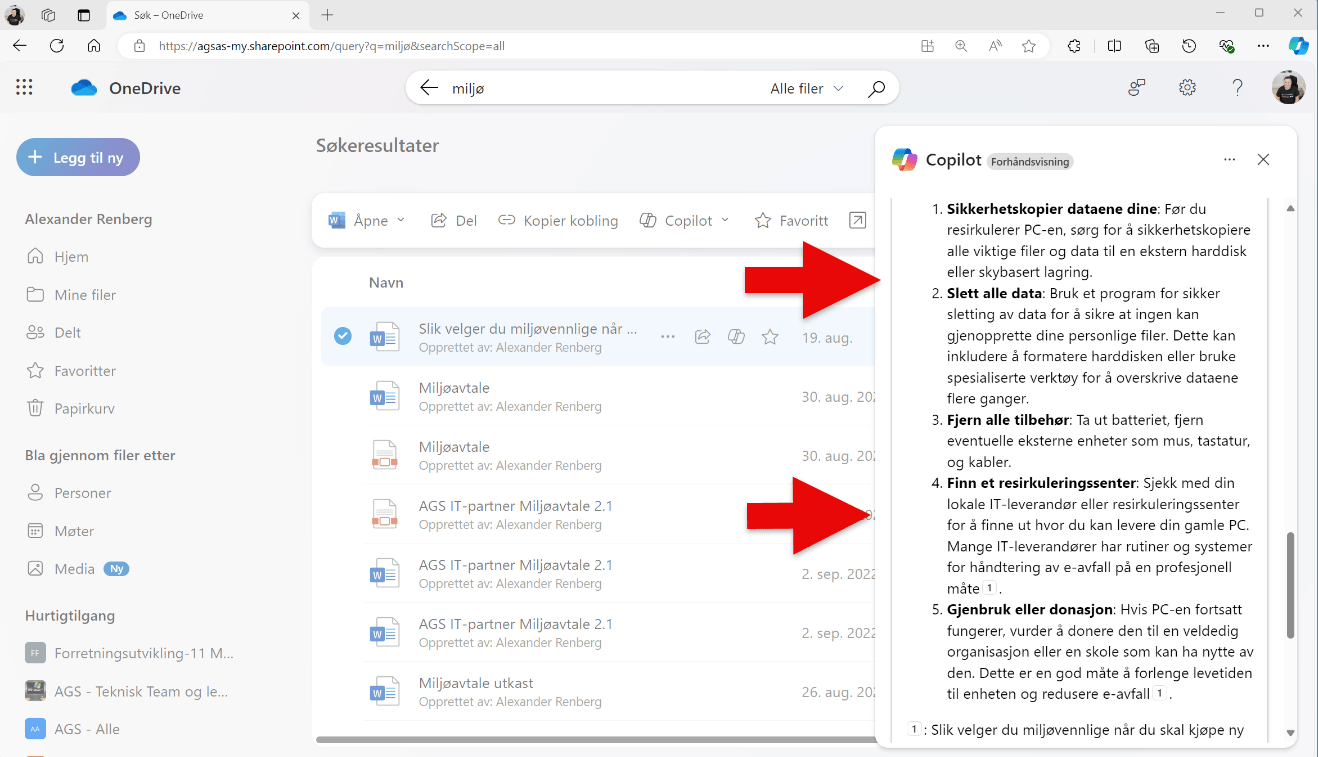Browse files by Møter
The height and width of the screenshot is (757, 1318).
[x=62, y=530]
